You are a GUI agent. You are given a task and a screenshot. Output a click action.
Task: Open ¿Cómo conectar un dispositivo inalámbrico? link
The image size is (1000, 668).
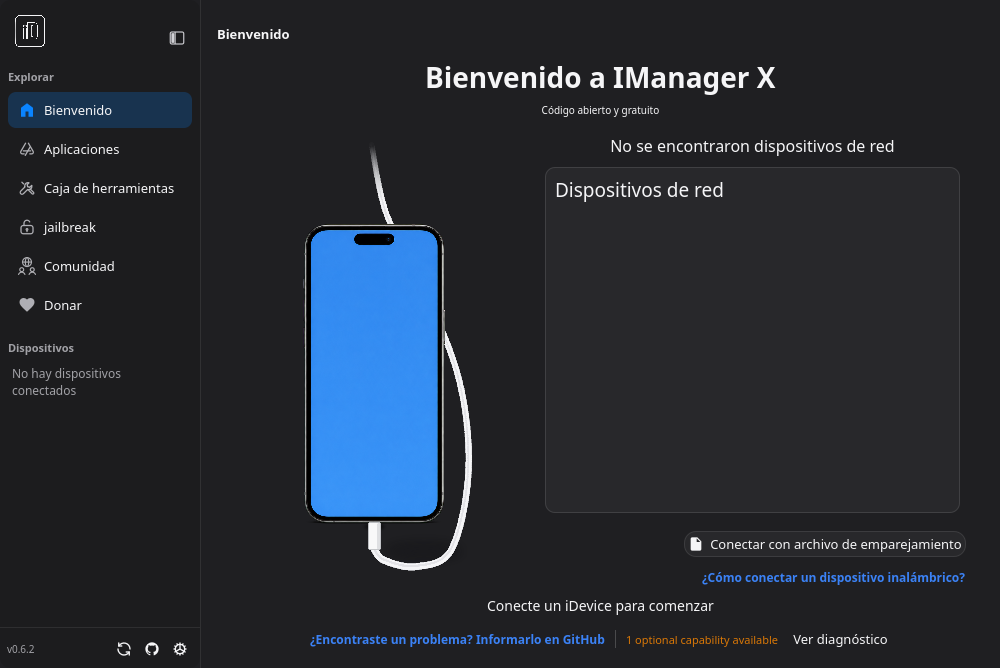[x=833, y=577]
